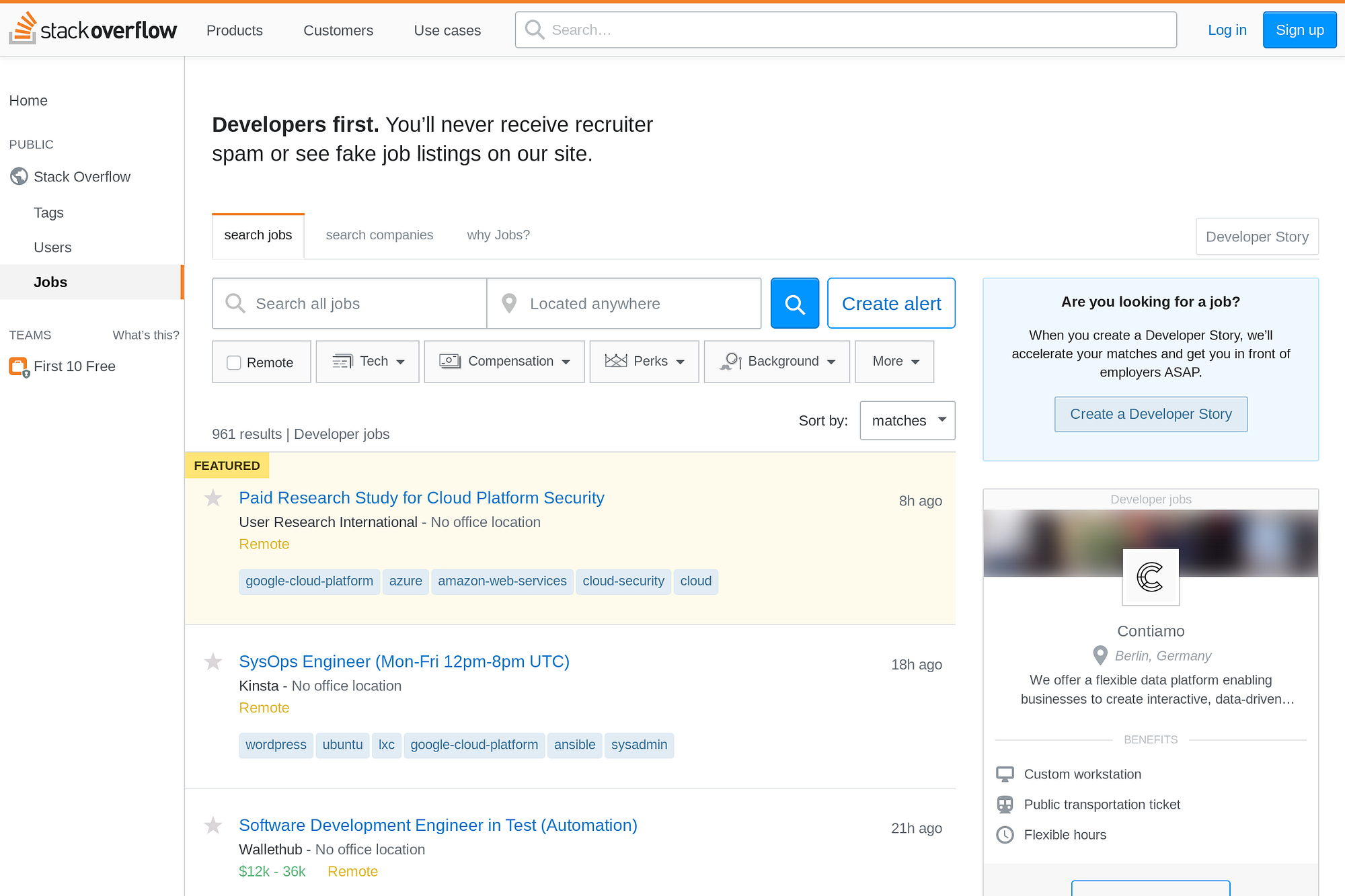Switch to the search companies tab

click(379, 235)
